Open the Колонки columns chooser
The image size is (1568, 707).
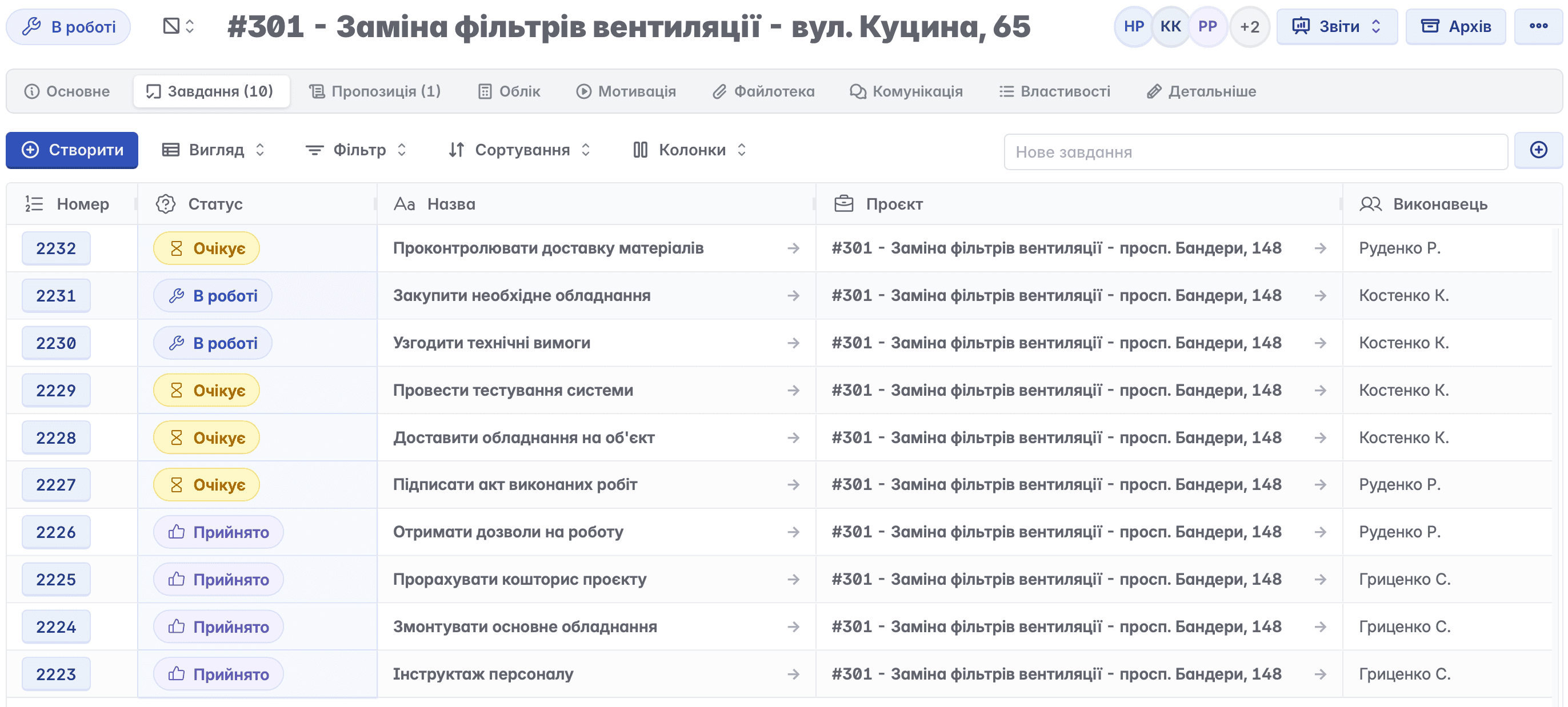689,150
